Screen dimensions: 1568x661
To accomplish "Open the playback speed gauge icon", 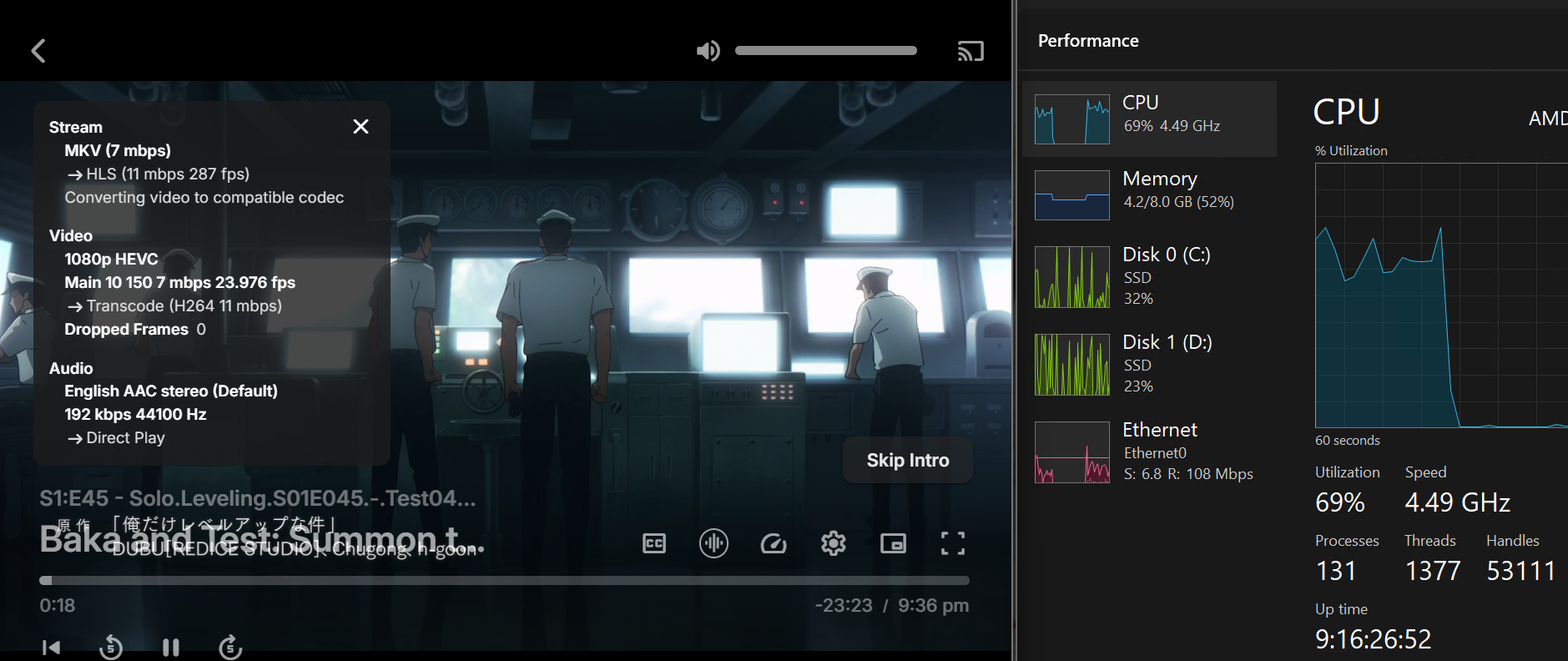I will (774, 544).
